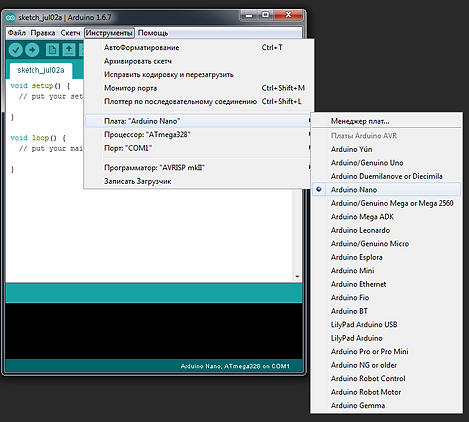This screenshot has height=422, width=469.
Task: Select the Arduino Mini board
Action: click(386, 271)
